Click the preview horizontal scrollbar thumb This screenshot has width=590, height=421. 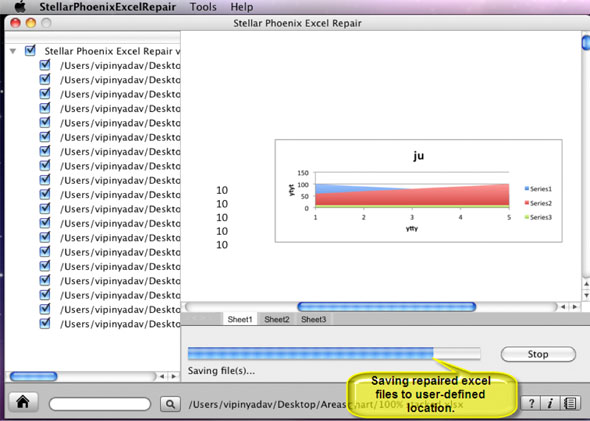point(386,307)
